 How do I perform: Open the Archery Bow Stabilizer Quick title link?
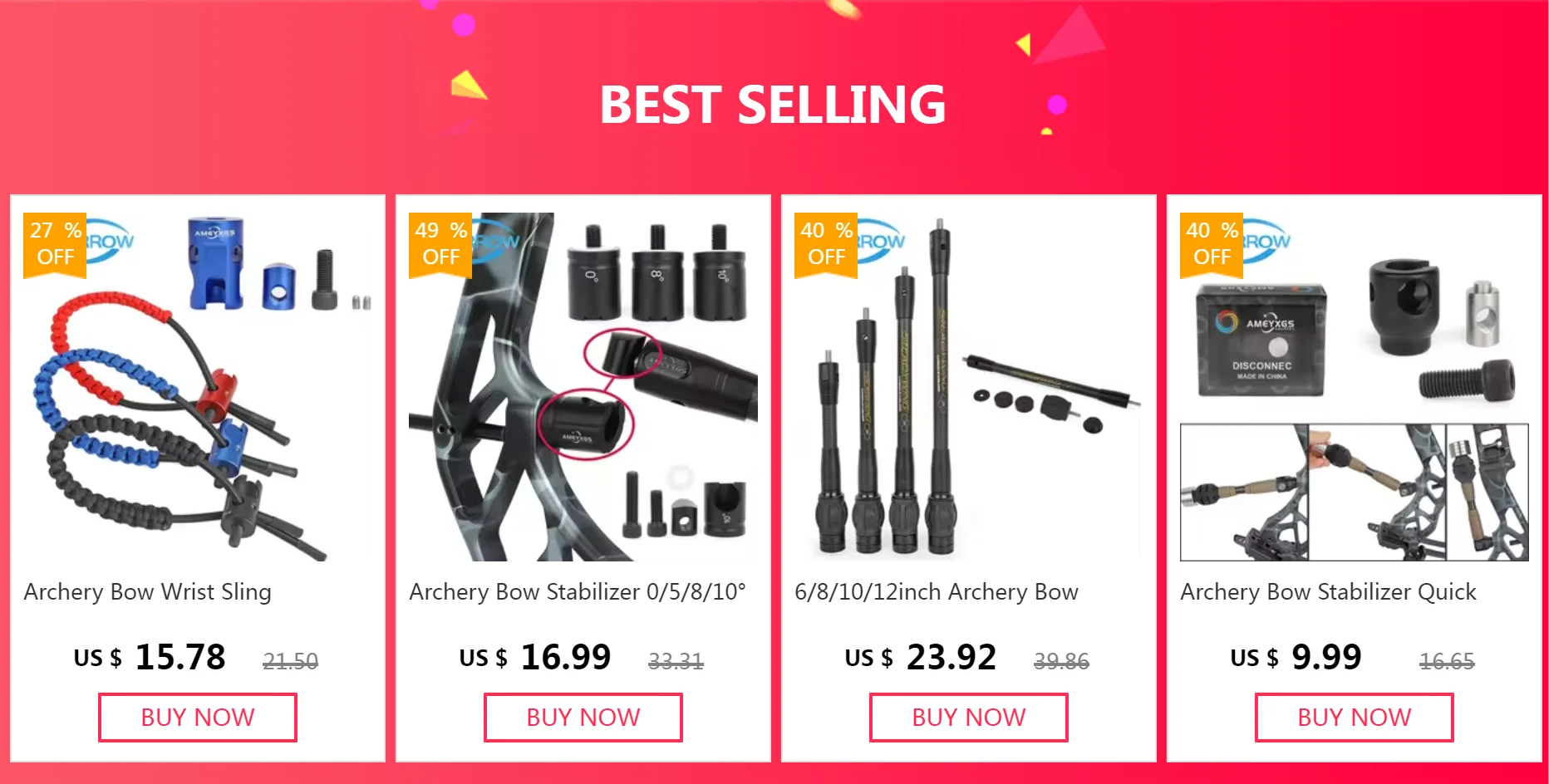pyautogui.click(x=1328, y=592)
